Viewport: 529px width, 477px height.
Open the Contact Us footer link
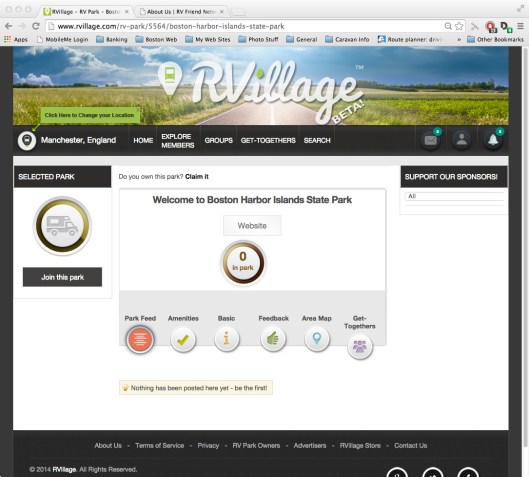[x=411, y=446]
